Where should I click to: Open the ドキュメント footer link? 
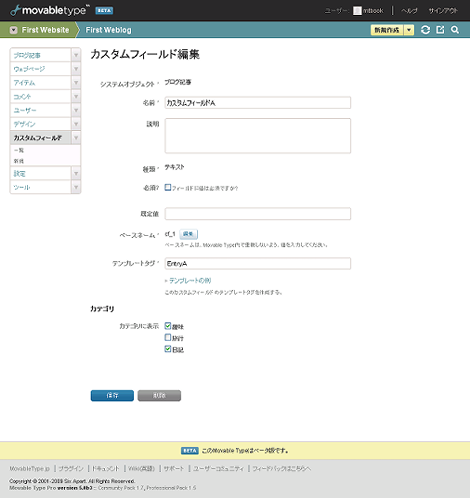tap(106, 469)
